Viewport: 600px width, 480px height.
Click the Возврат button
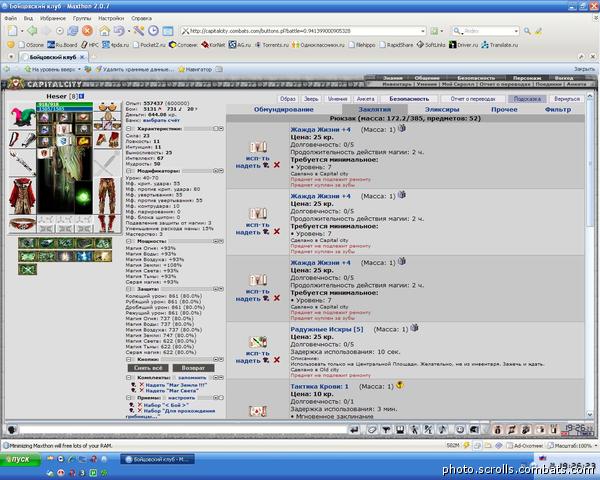(x=193, y=368)
